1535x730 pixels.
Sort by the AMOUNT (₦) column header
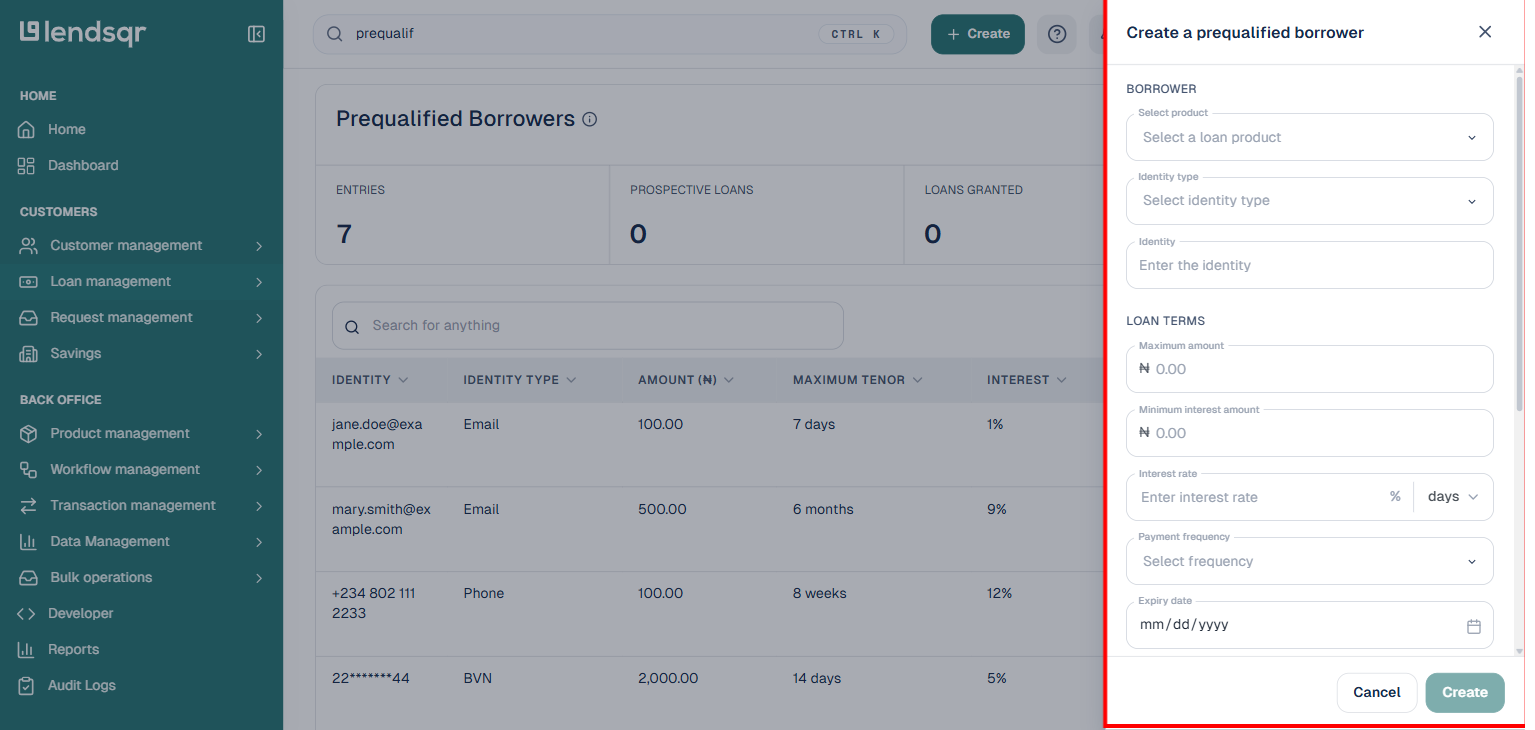point(686,380)
